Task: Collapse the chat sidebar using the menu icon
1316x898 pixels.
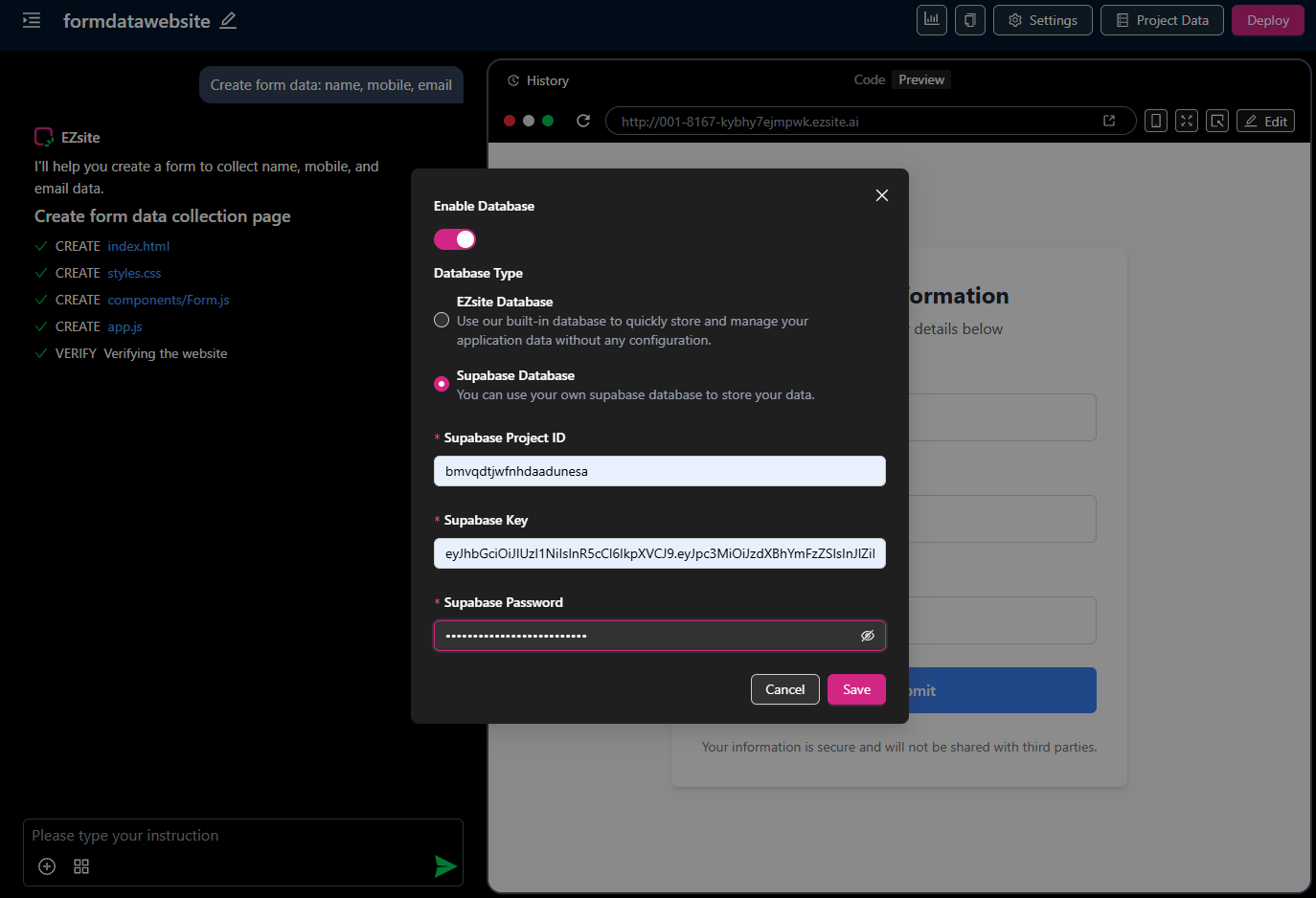Action: (x=32, y=20)
